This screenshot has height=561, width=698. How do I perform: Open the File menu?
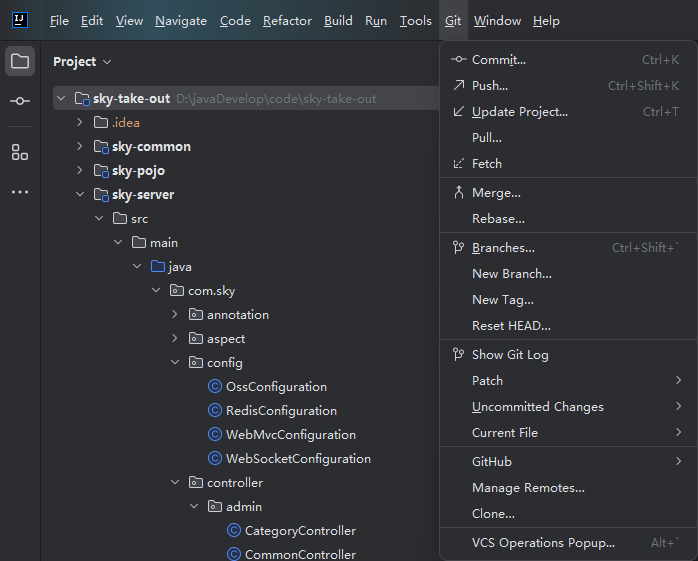click(59, 21)
